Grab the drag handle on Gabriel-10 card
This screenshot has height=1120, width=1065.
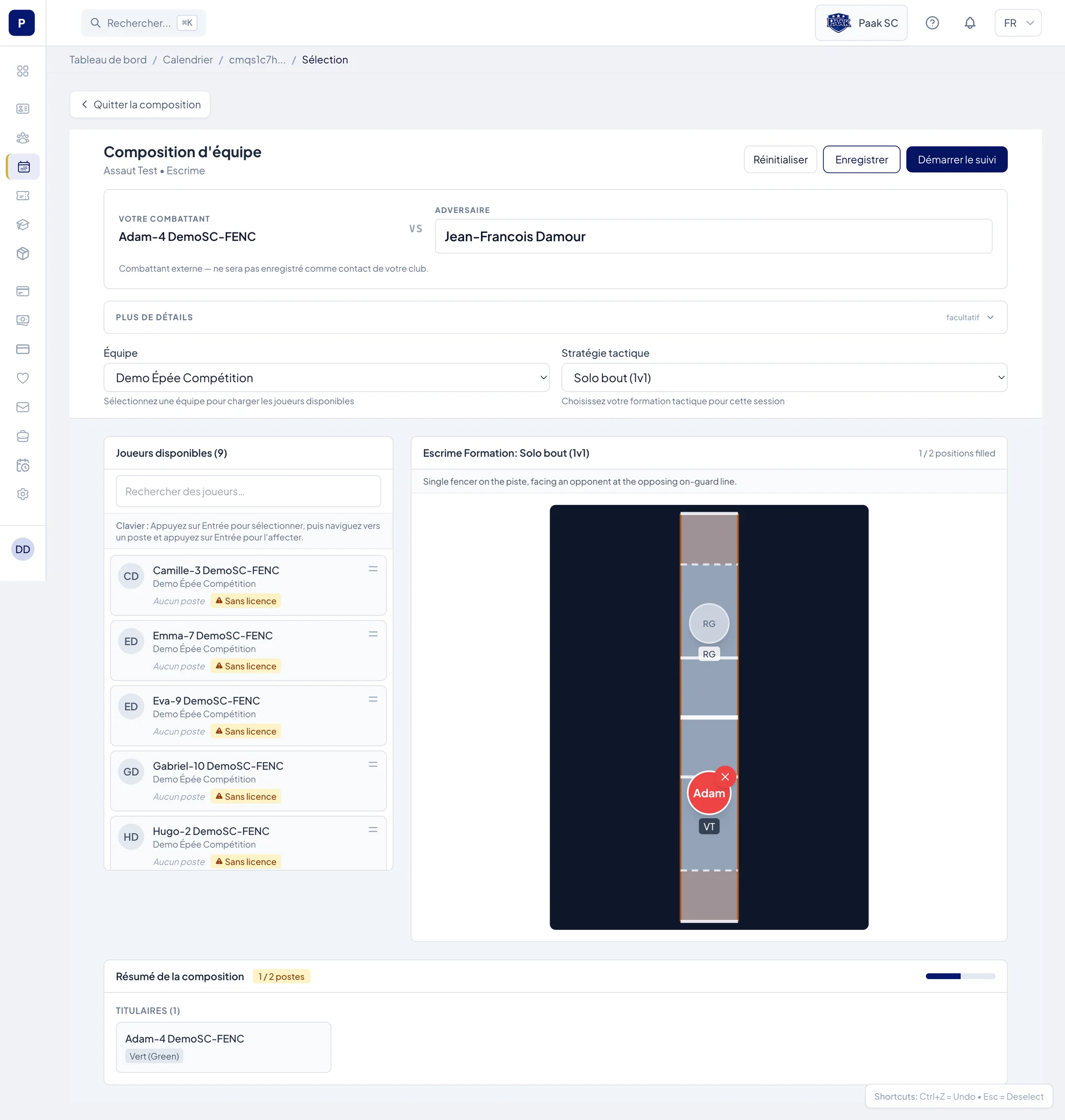point(373,764)
